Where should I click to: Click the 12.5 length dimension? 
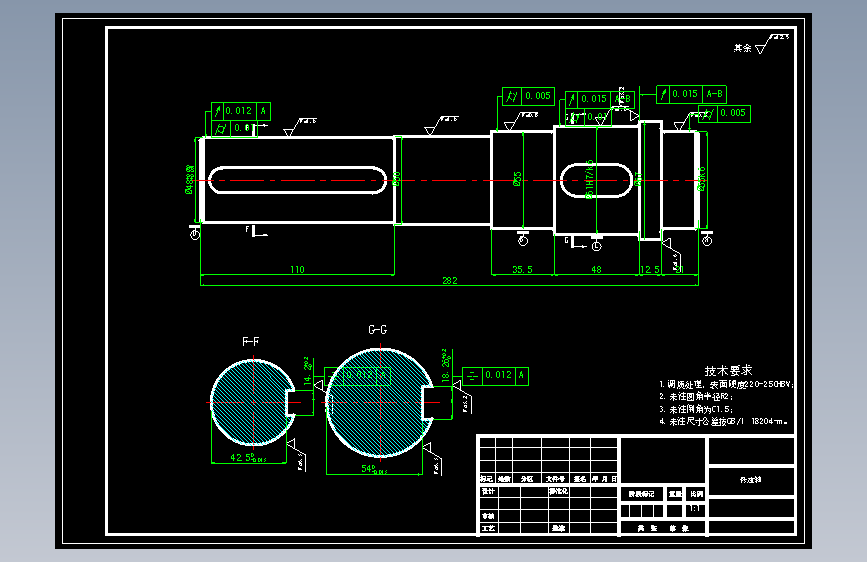click(x=650, y=269)
